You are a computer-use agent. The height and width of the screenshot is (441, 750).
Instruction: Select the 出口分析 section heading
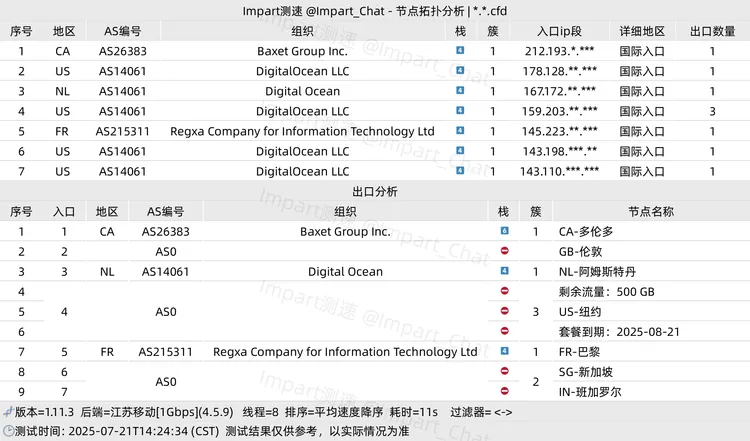point(375,191)
